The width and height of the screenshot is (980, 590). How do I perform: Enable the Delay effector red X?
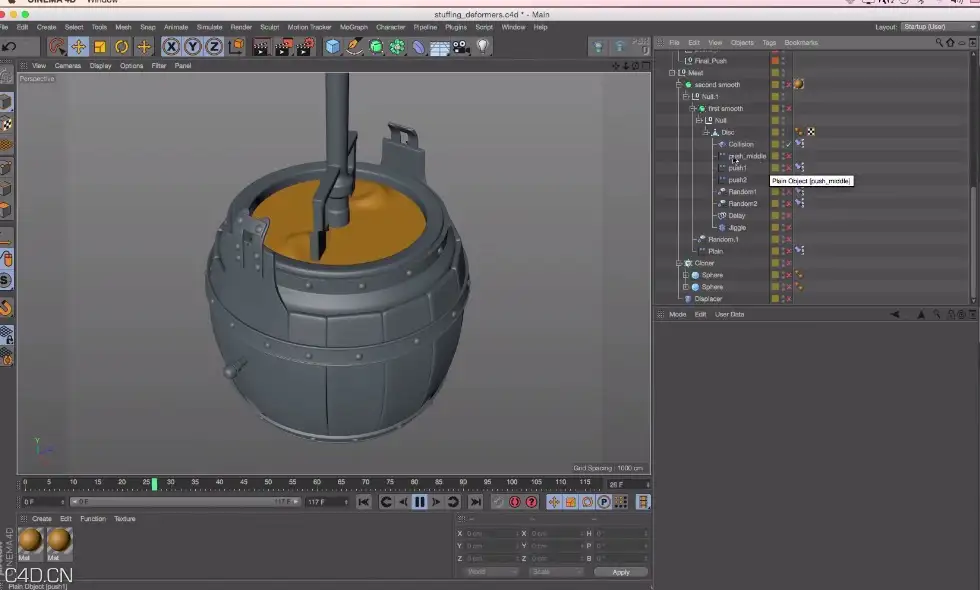point(789,216)
